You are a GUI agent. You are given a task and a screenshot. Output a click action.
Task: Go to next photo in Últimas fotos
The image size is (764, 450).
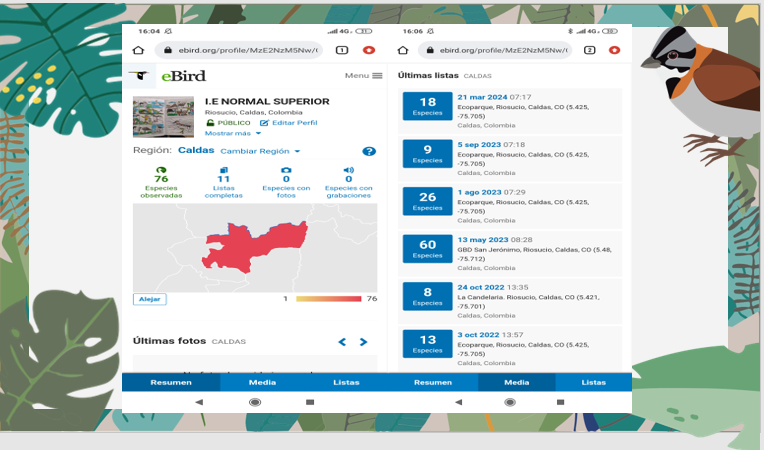364,342
